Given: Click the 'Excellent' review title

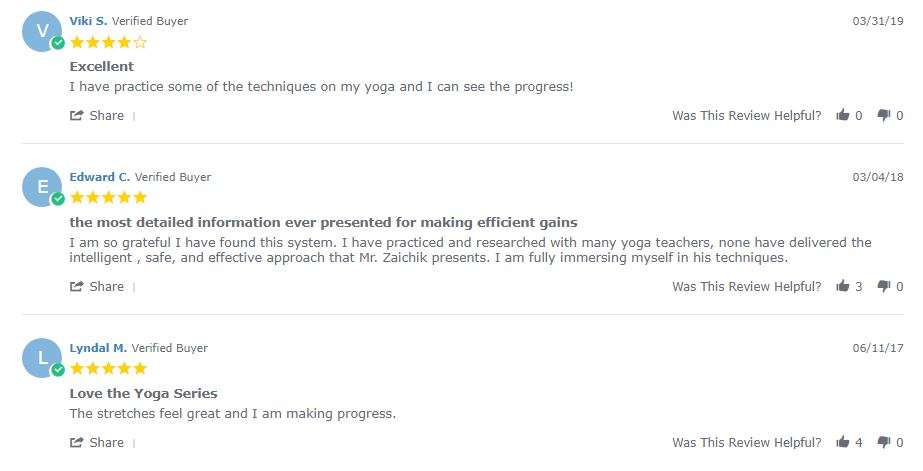Looking at the screenshot, I should 102,67.
